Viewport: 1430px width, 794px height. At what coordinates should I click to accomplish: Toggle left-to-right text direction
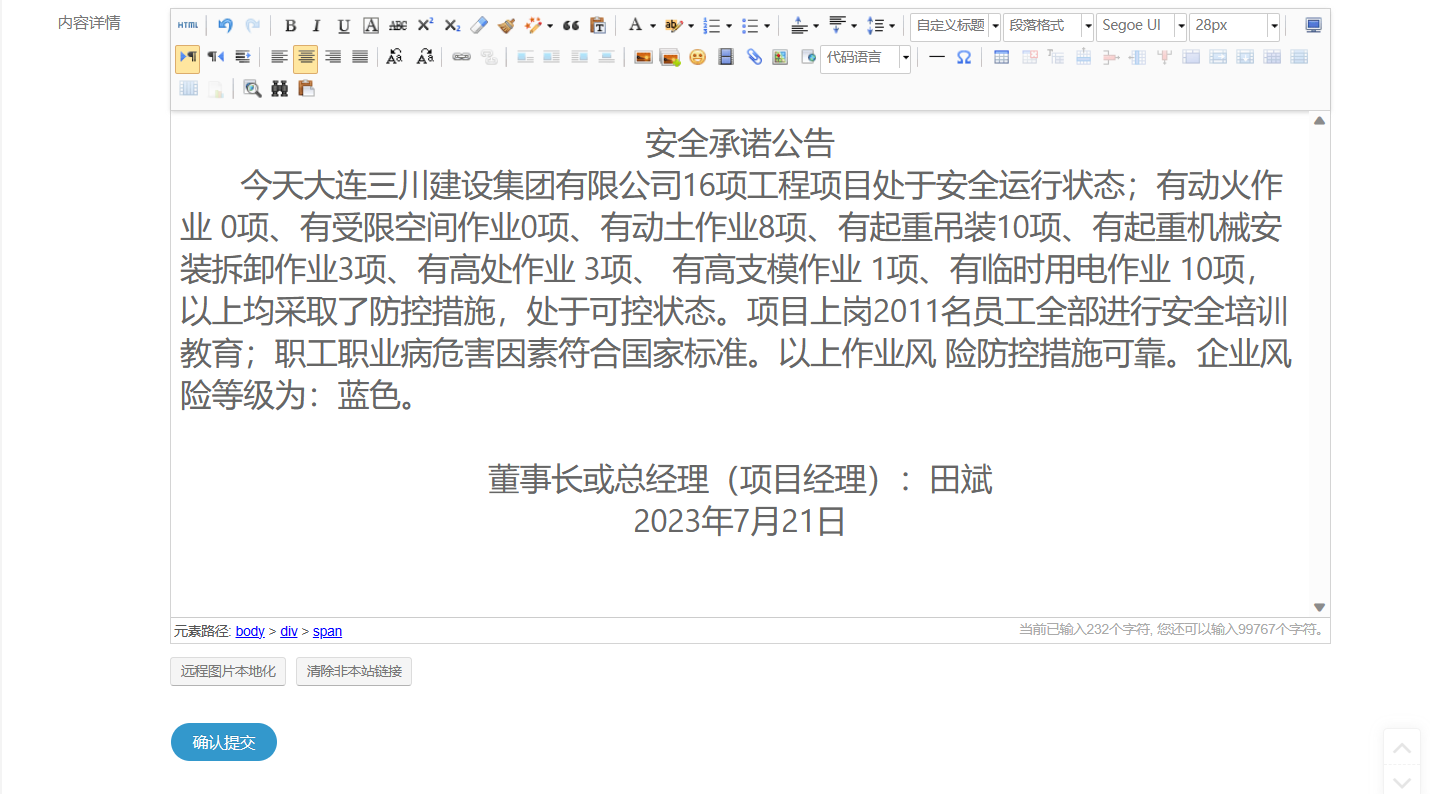pyautogui.click(x=188, y=57)
